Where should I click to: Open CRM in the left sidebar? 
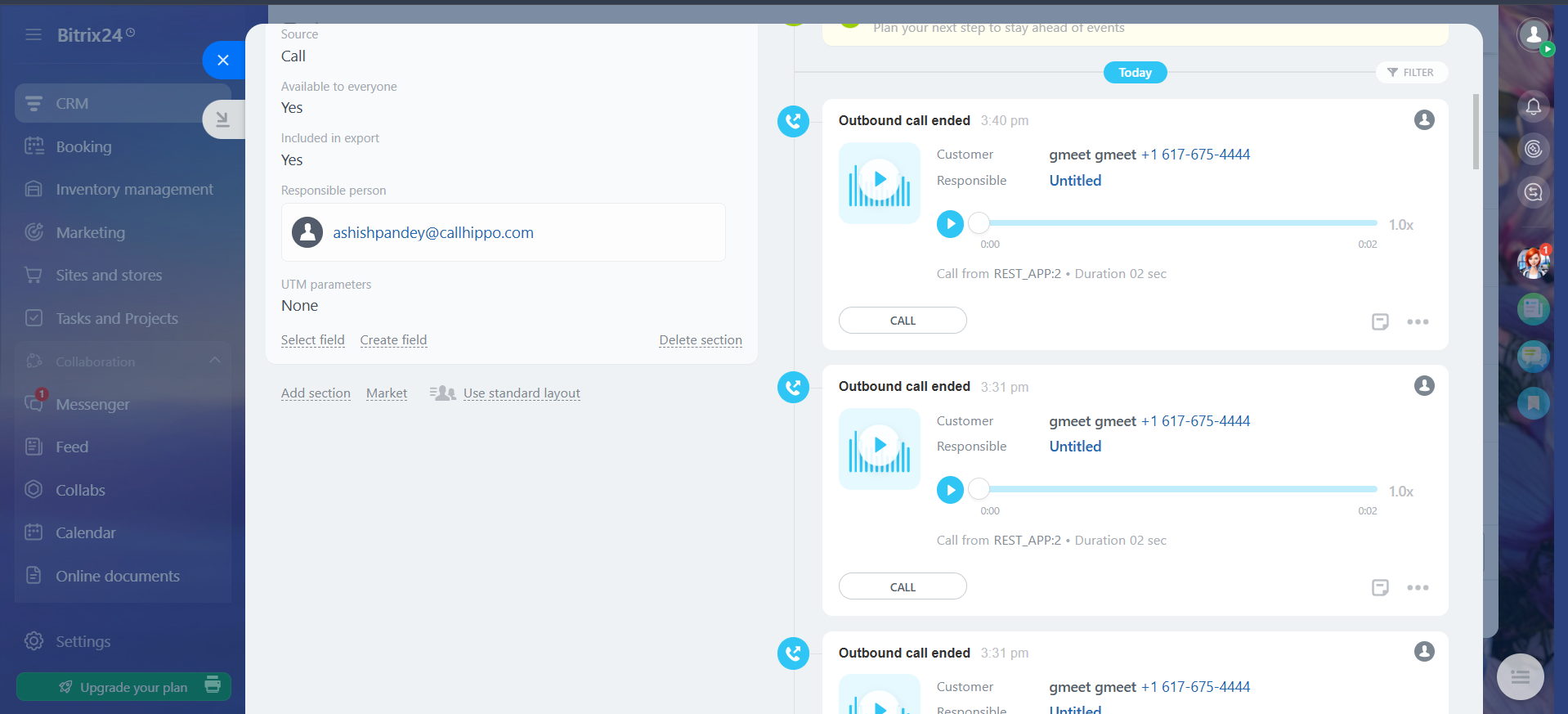pyautogui.click(x=123, y=104)
